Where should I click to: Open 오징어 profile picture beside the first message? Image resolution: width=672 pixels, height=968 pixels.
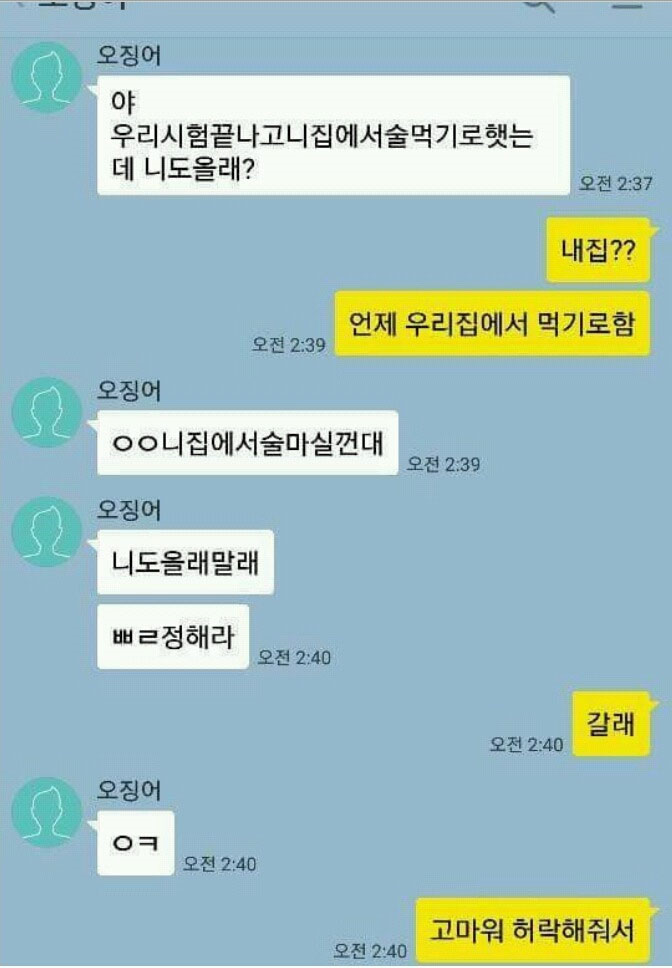(x=47, y=78)
